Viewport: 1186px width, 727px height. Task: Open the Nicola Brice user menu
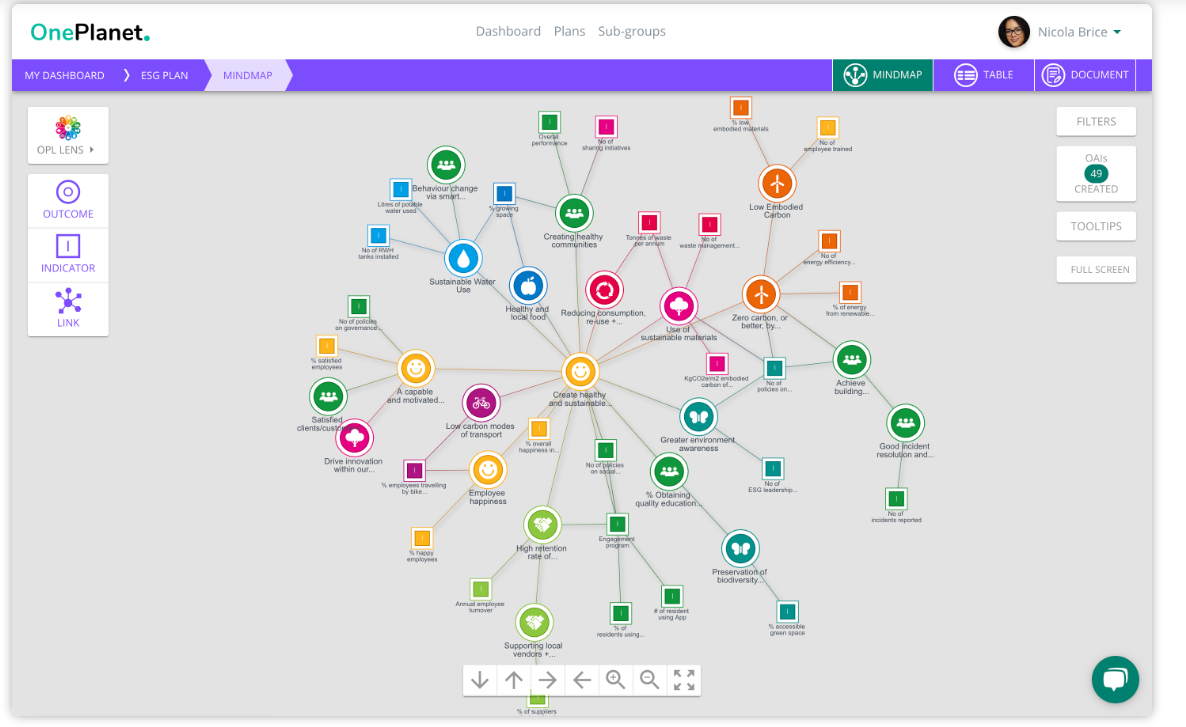tap(1060, 32)
